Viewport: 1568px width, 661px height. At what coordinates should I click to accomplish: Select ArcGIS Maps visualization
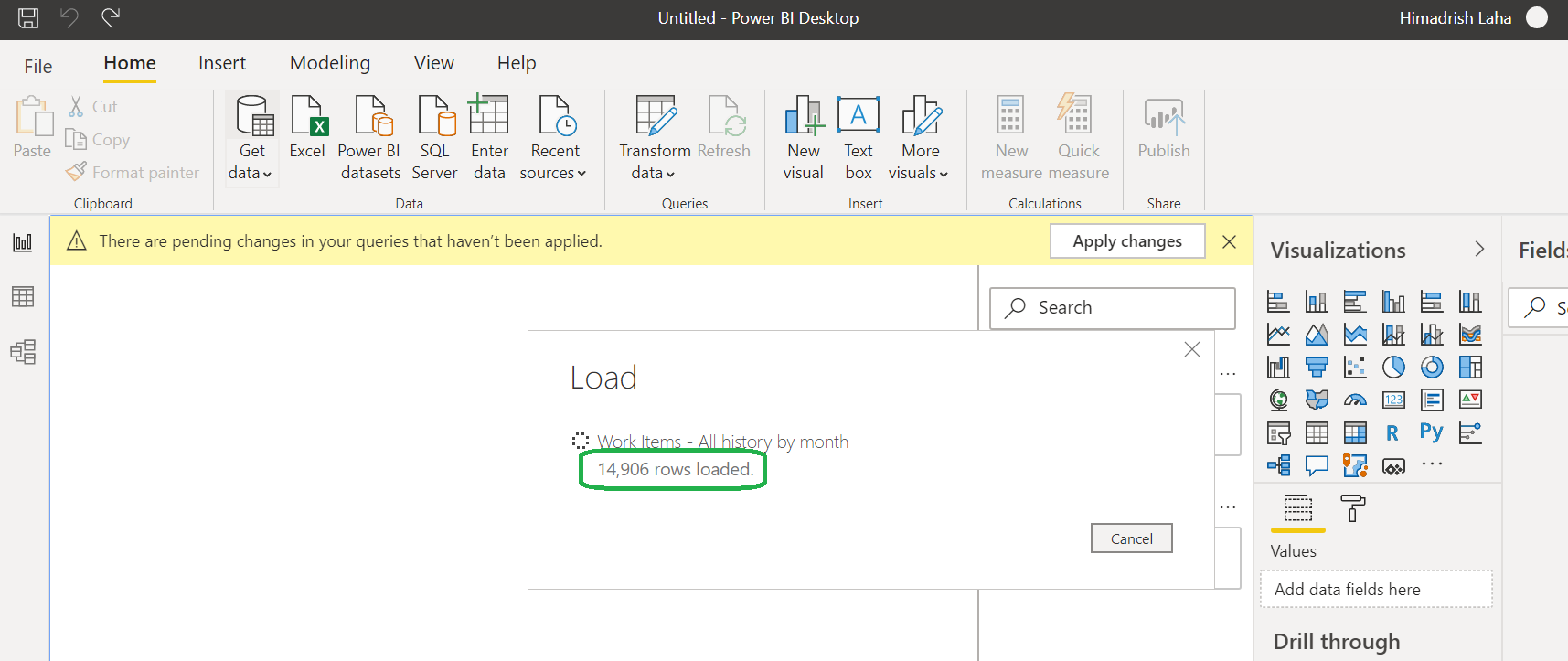coord(1355,465)
